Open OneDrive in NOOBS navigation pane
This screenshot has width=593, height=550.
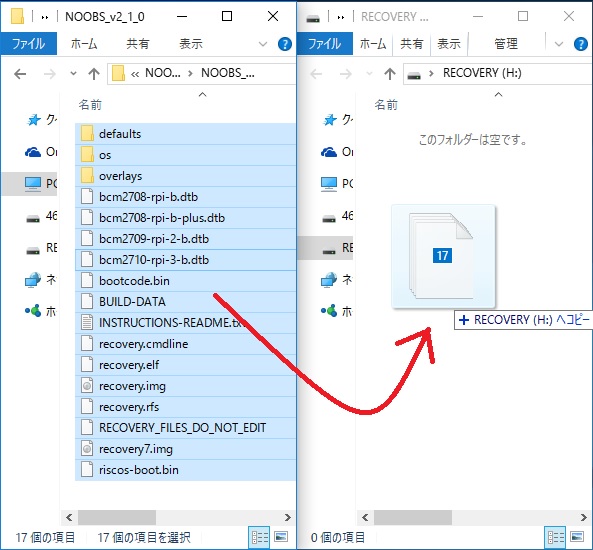42,152
